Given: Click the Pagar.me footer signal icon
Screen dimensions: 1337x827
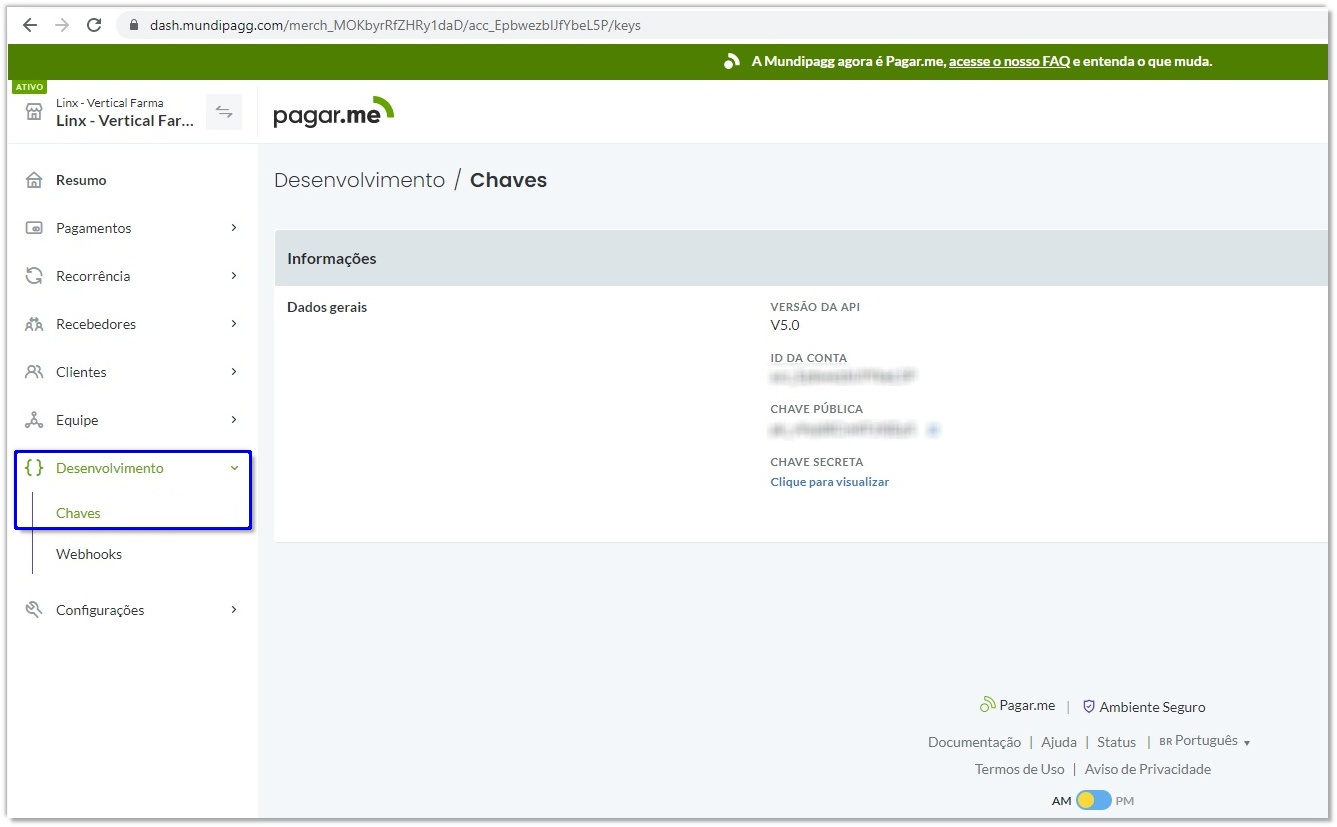Looking at the screenshot, I should 988,705.
